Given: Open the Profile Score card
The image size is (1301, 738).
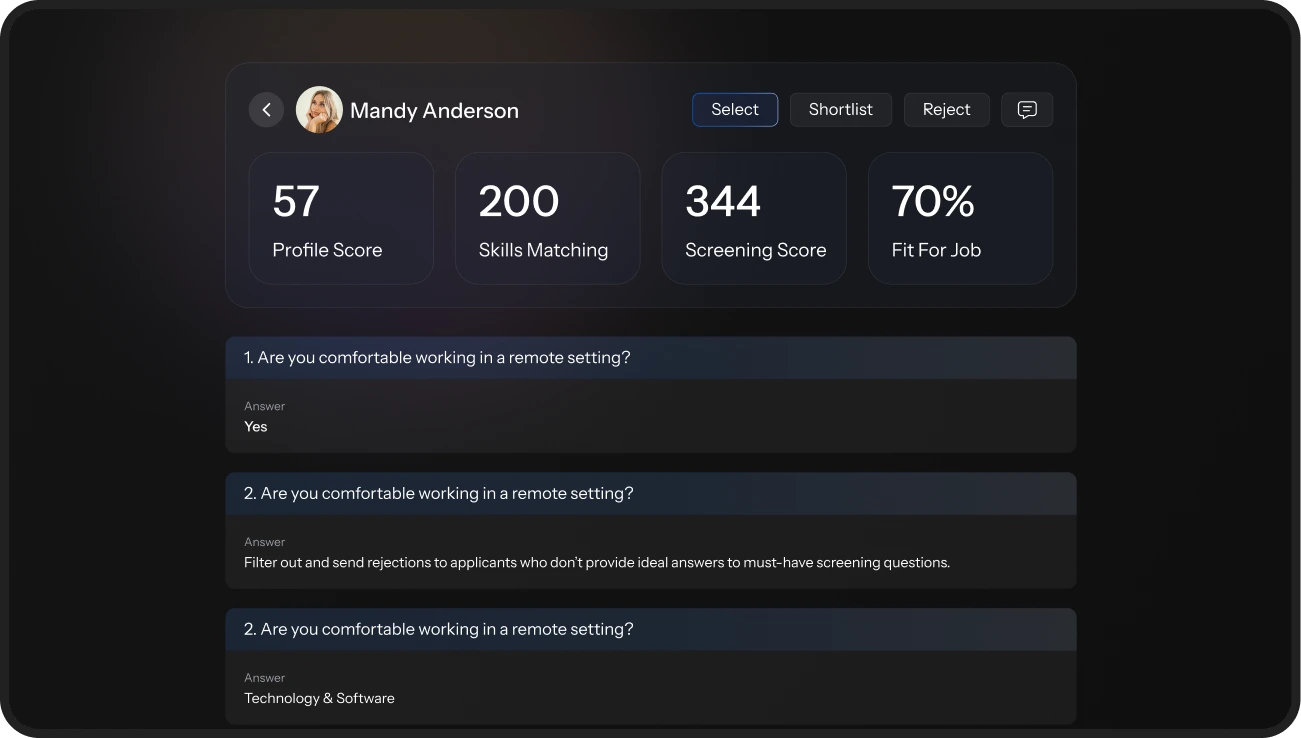Looking at the screenshot, I should coord(341,218).
